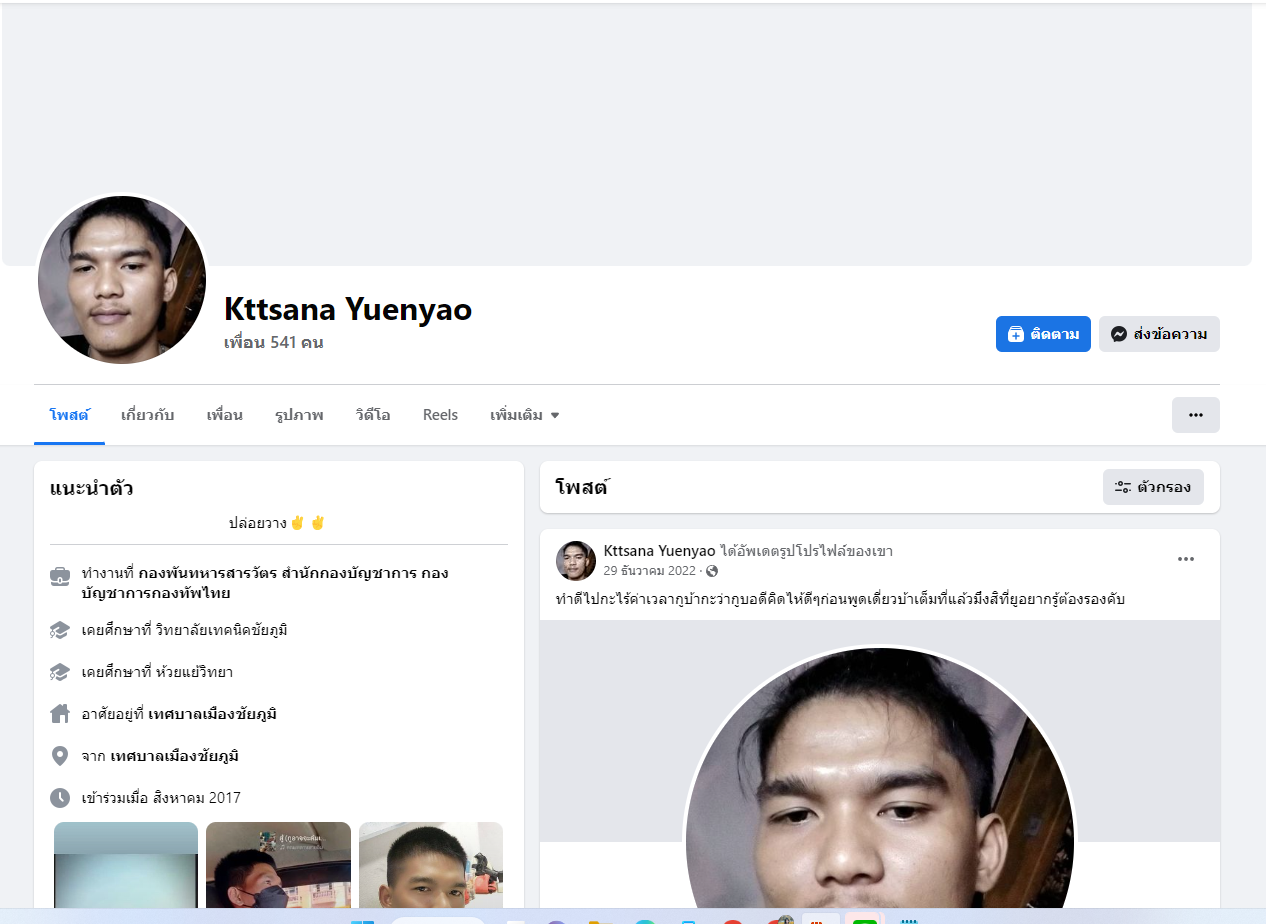The image size is (1266, 924).
Task: Click the briefcase workplace icon
Action: click(60, 576)
